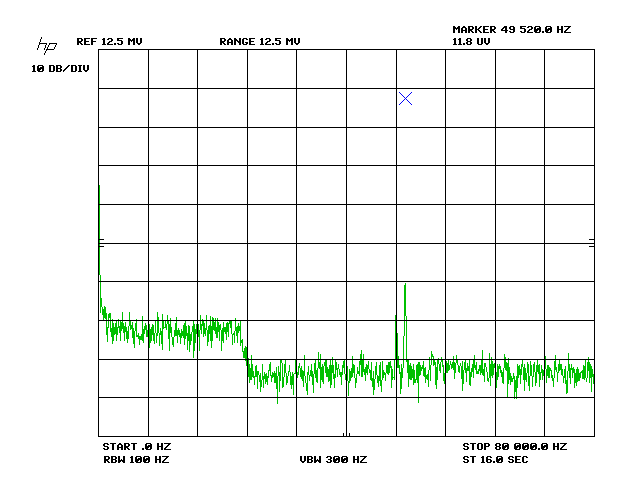Click the tall green spectral peak tip
Viewport: 640px width, 480px height.
405,284
